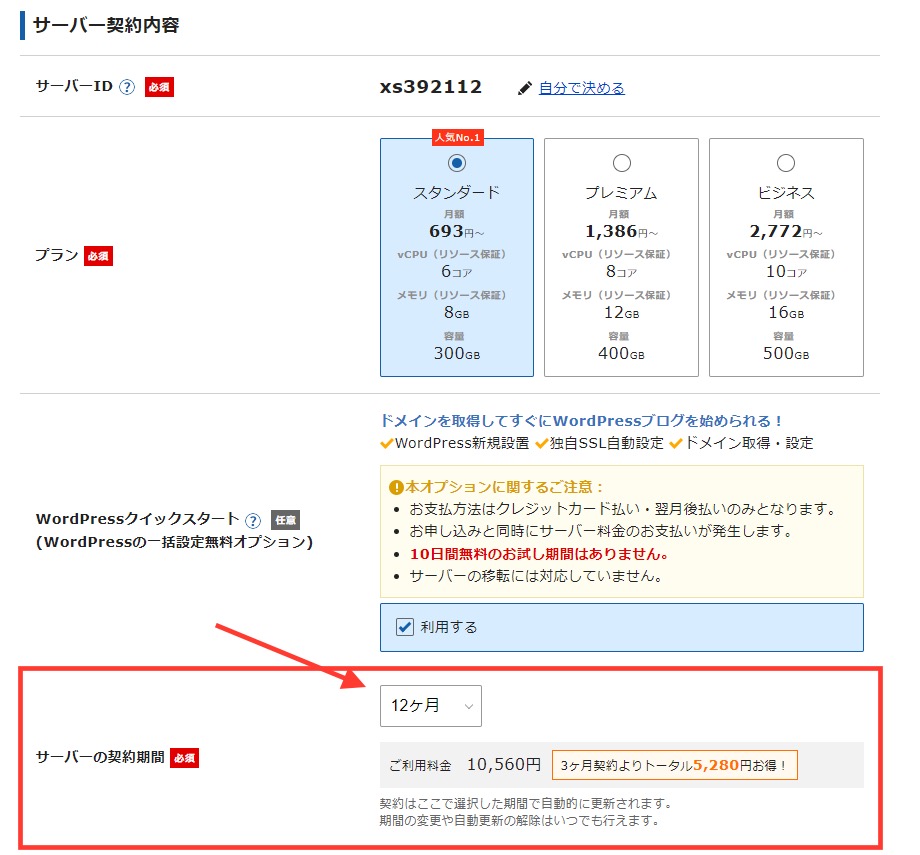Click the checkmark icon before WordPress新規設置
The image size is (920, 855).
pyautogui.click(x=387, y=443)
